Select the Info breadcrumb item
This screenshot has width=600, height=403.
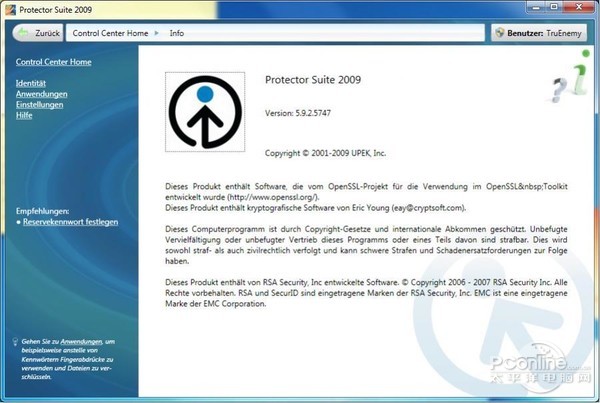[x=177, y=33]
